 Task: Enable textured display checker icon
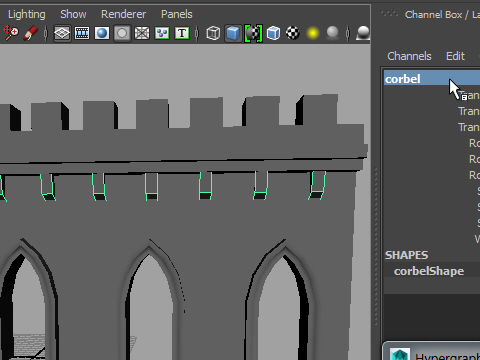293,33
